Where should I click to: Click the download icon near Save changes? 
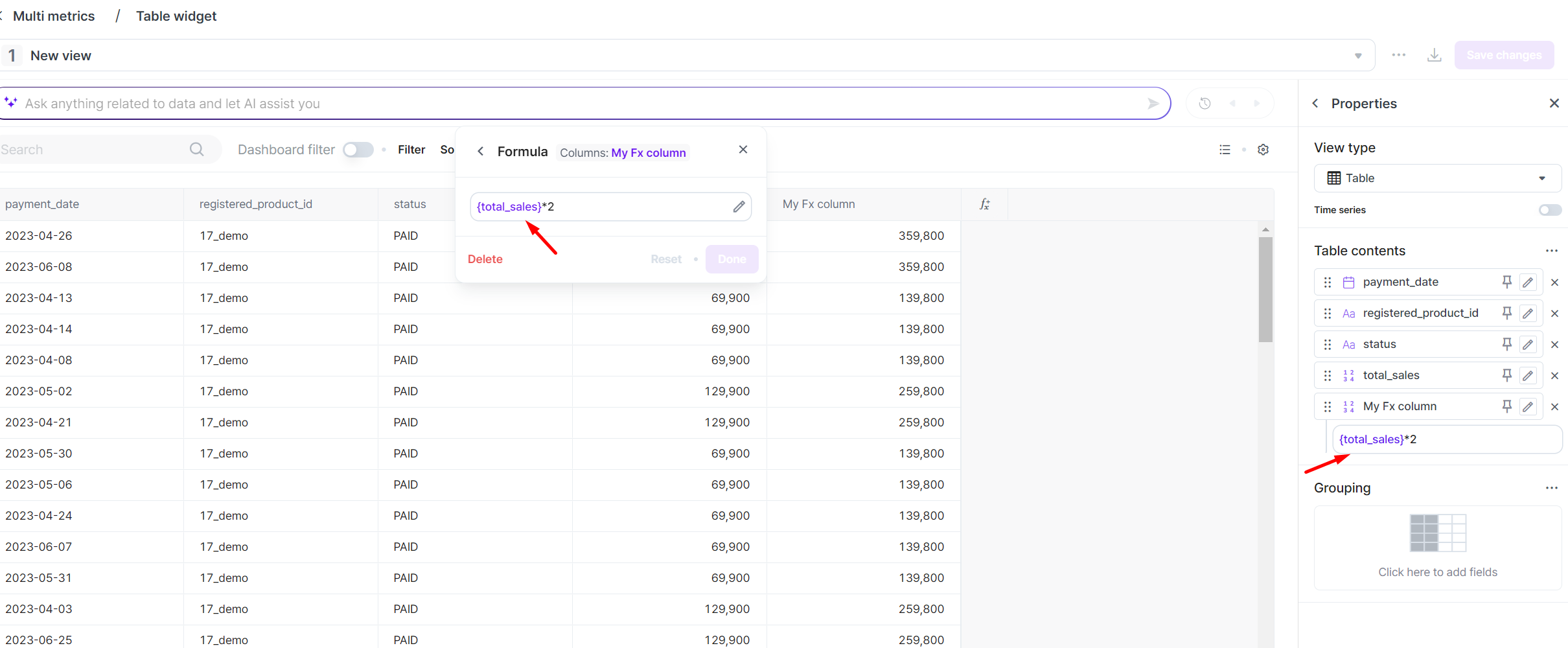(1435, 56)
